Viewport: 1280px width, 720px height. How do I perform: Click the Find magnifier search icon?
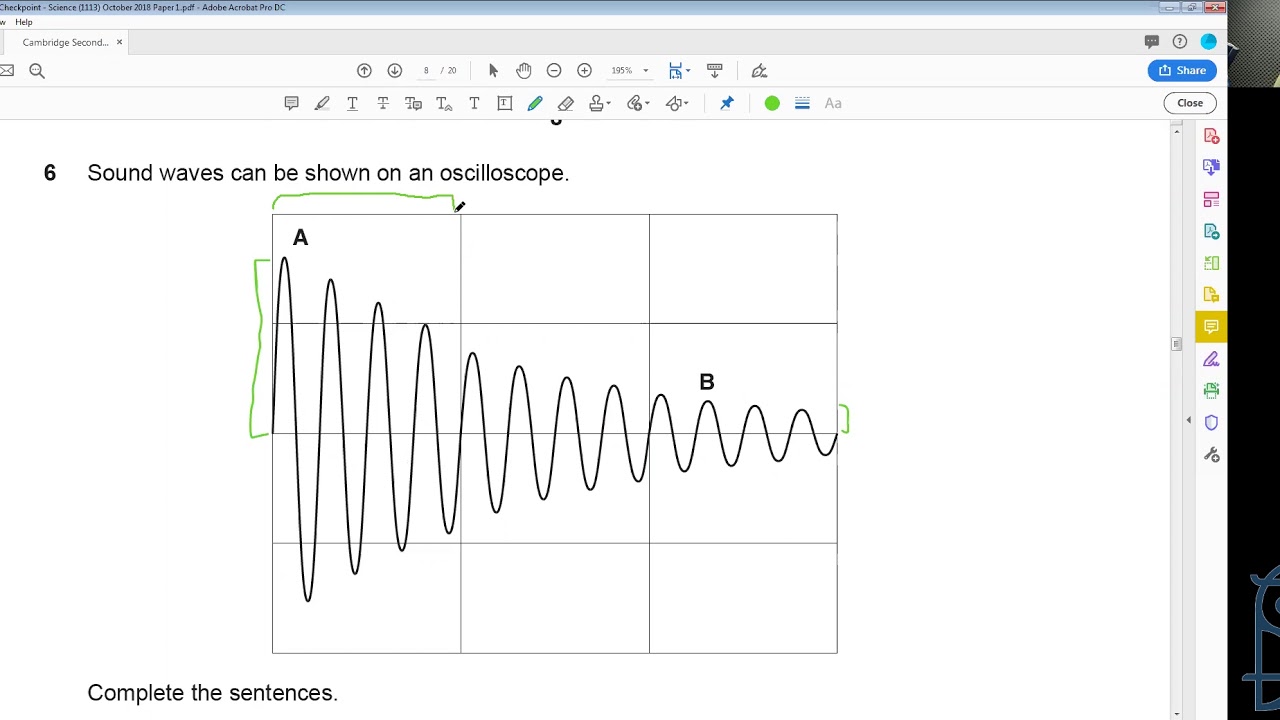point(37,70)
